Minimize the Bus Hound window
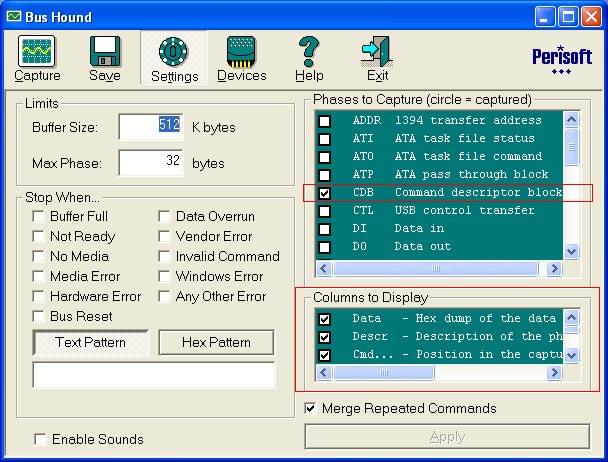Screen dimensions: 608x462 tap(545, 17)
